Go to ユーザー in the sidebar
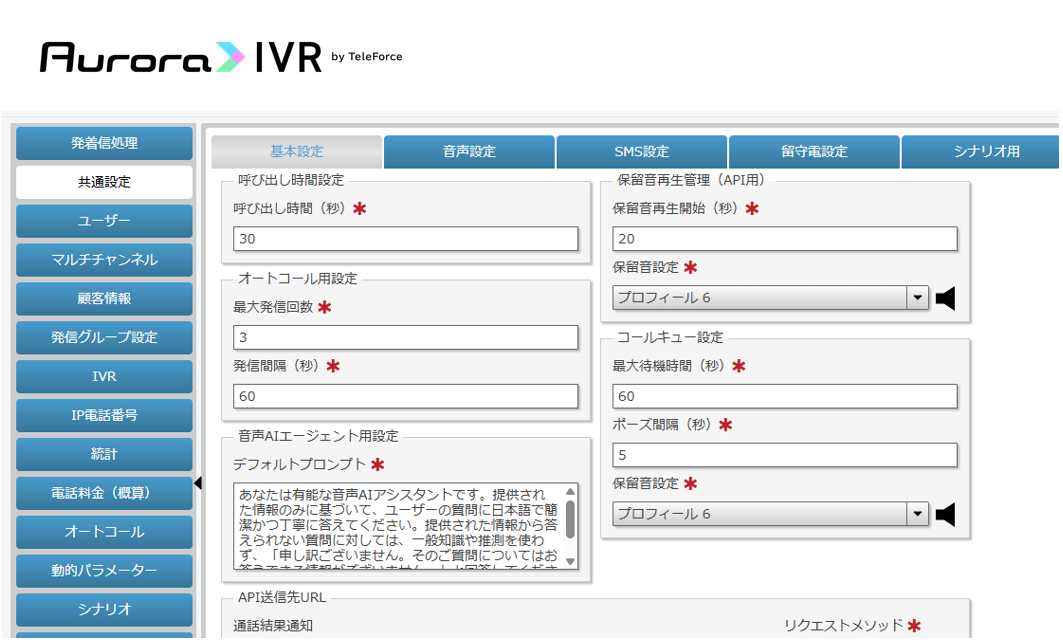This screenshot has height=643, width=1063. [x=104, y=221]
